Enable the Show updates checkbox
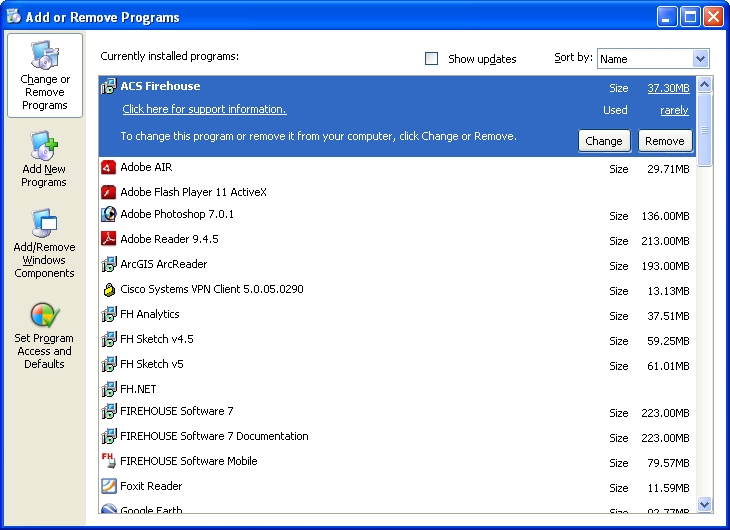 pos(432,59)
